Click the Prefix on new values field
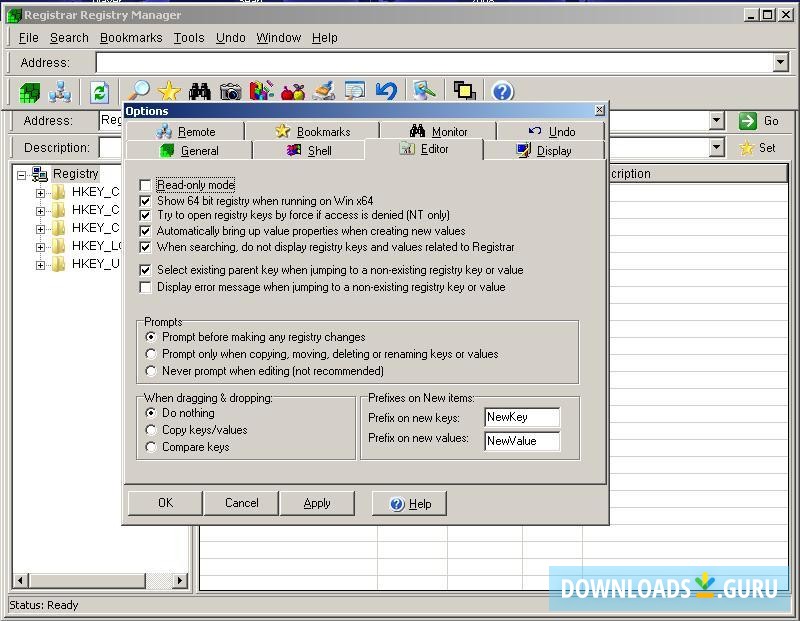Image resolution: width=800 pixels, height=621 pixels. click(x=522, y=440)
